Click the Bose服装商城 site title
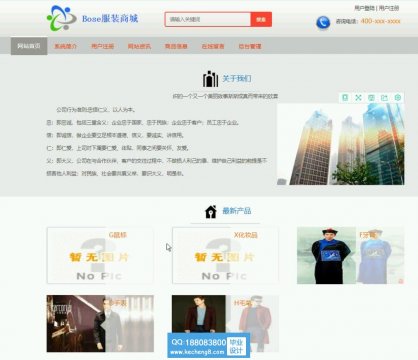This screenshot has height=360, width=418. (x=110, y=18)
